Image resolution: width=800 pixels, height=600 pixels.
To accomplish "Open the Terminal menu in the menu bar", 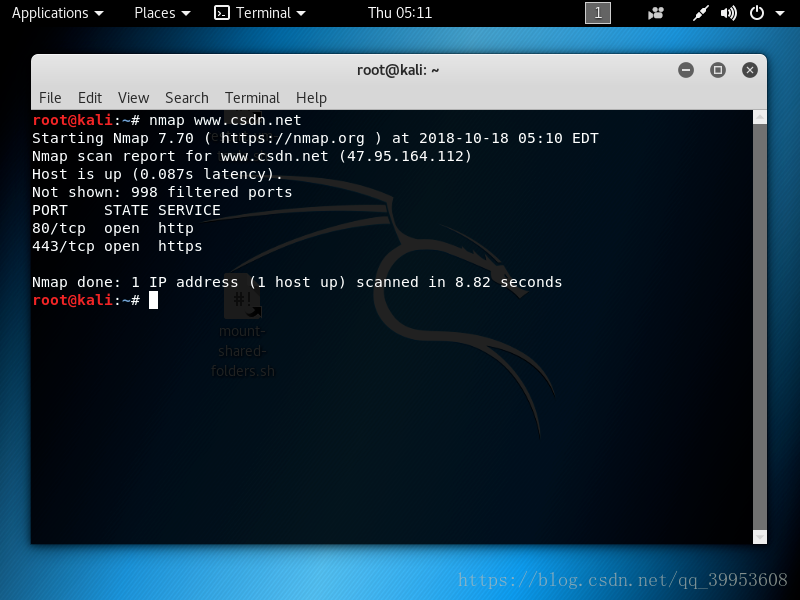I will [252, 98].
